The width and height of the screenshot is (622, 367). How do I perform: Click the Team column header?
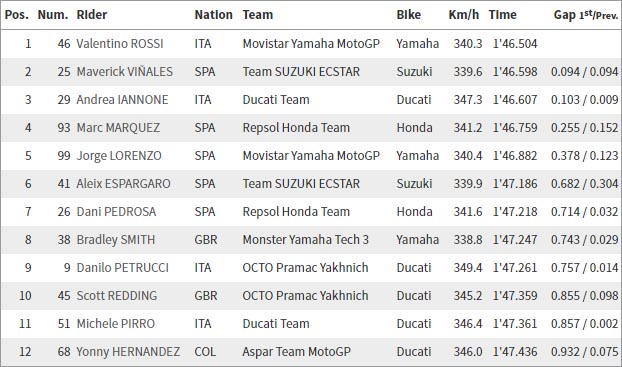click(258, 15)
